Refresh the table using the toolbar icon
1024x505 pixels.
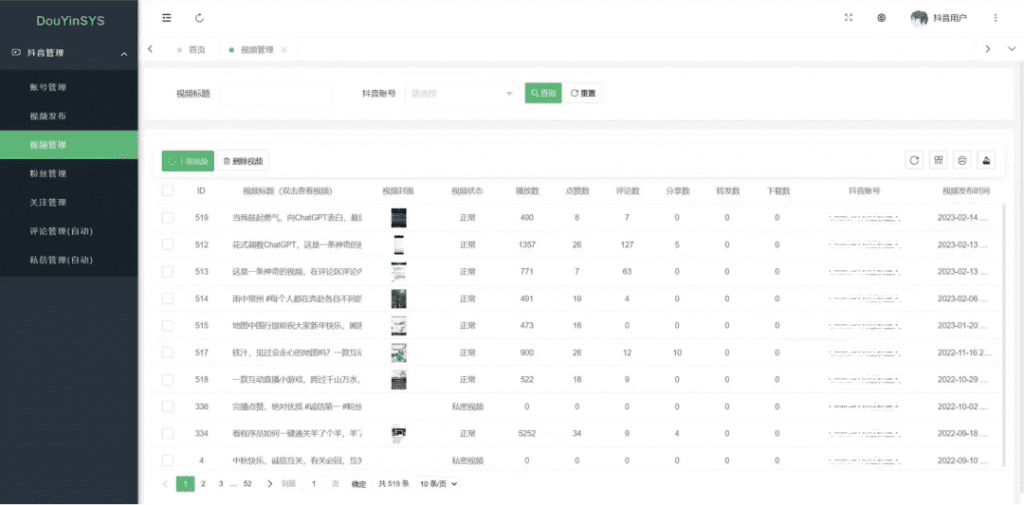tap(913, 160)
